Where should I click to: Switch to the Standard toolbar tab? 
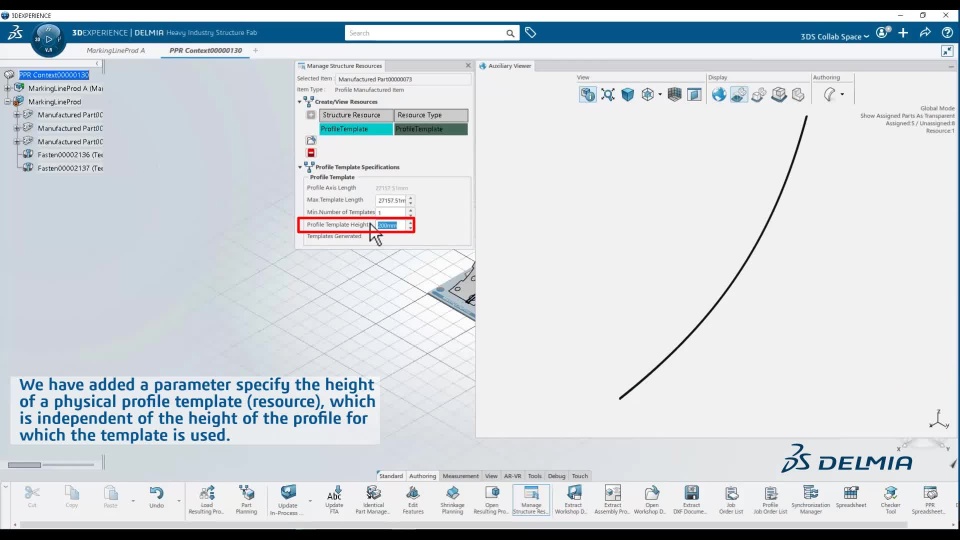pos(391,476)
